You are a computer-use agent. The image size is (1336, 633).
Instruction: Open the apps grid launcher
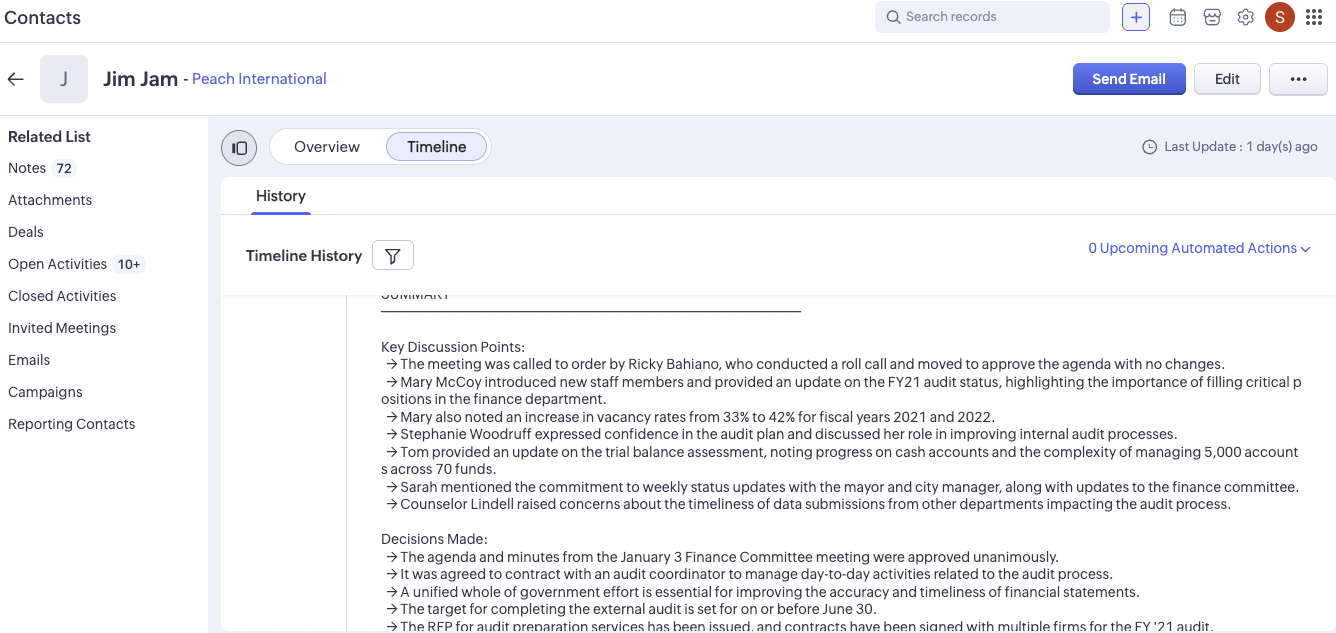(1315, 17)
